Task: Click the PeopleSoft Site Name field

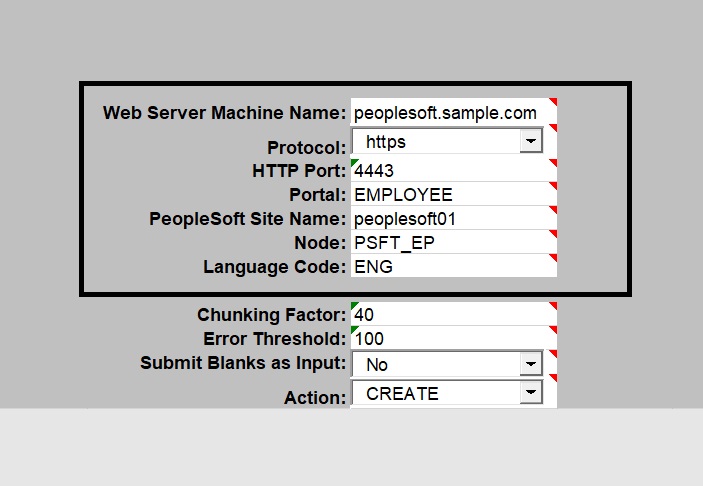Action: (x=454, y=219)
